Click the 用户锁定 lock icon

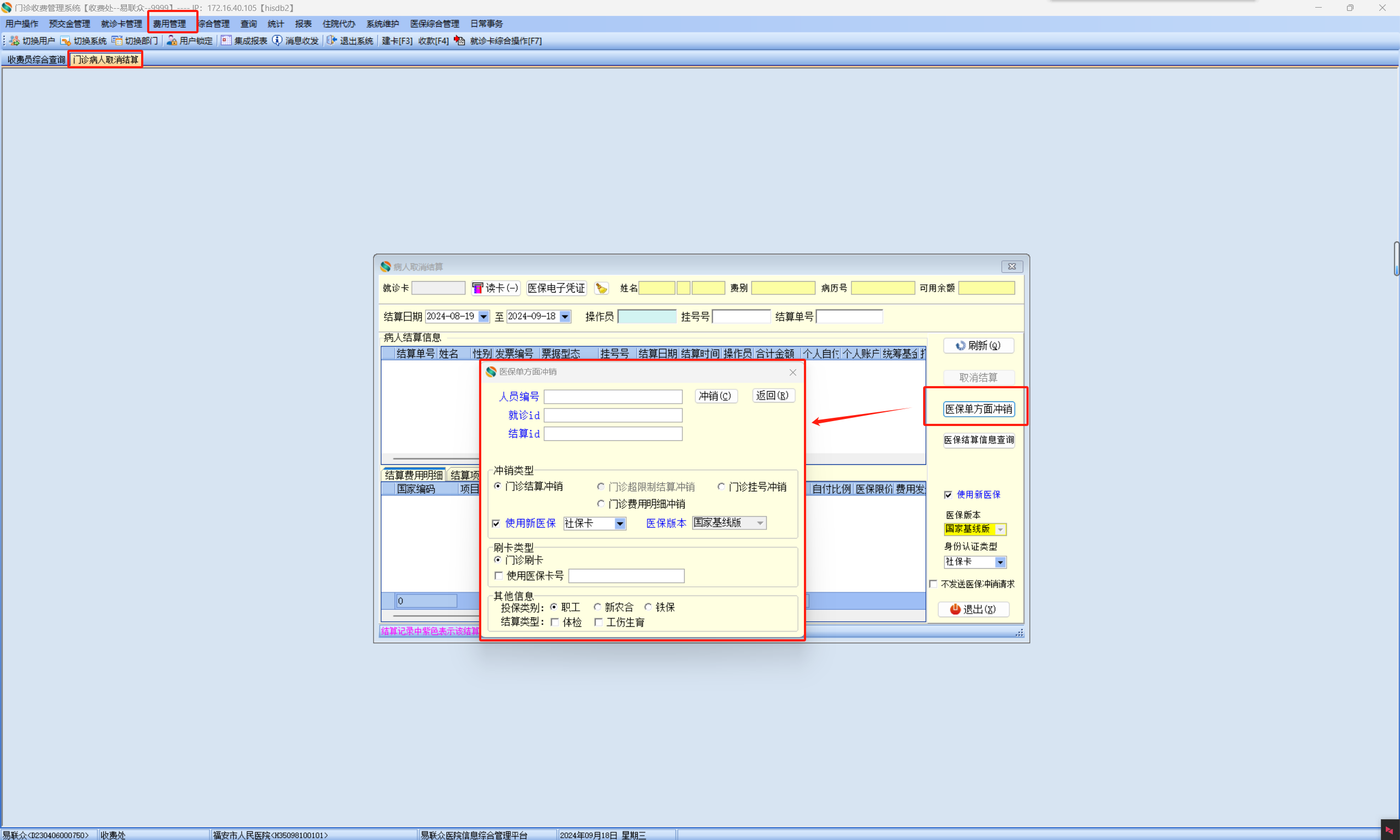172,41
